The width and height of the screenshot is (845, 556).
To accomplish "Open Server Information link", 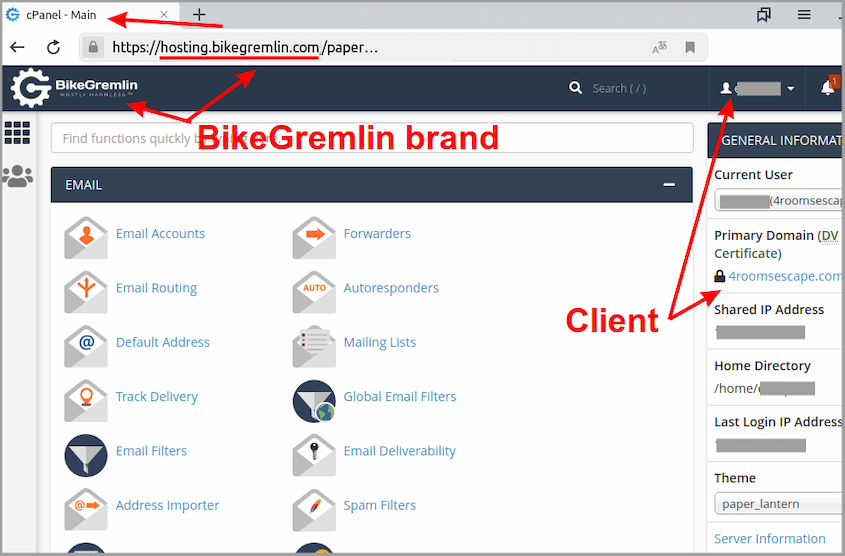I will (770, 539).
